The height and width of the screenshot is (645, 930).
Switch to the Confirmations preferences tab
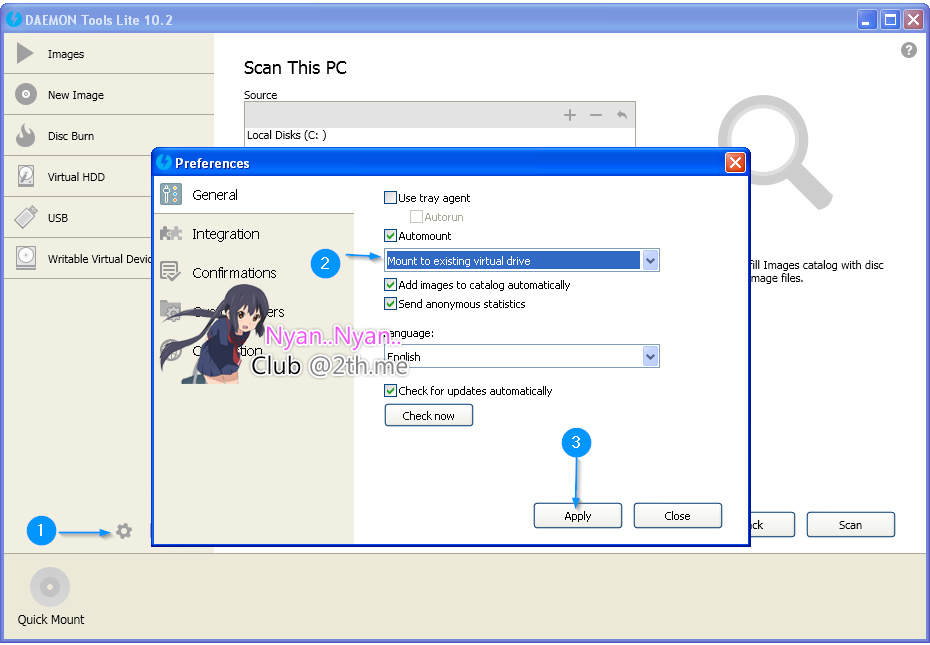pyautogui.click(x=254, y=272)
